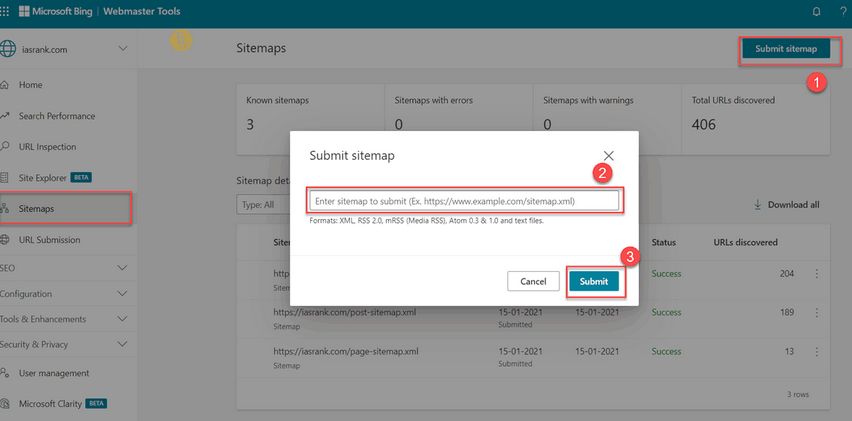The image size is (852, 421).
Task: Click the 3 rows count text
Action: click(x=798, y=394)
